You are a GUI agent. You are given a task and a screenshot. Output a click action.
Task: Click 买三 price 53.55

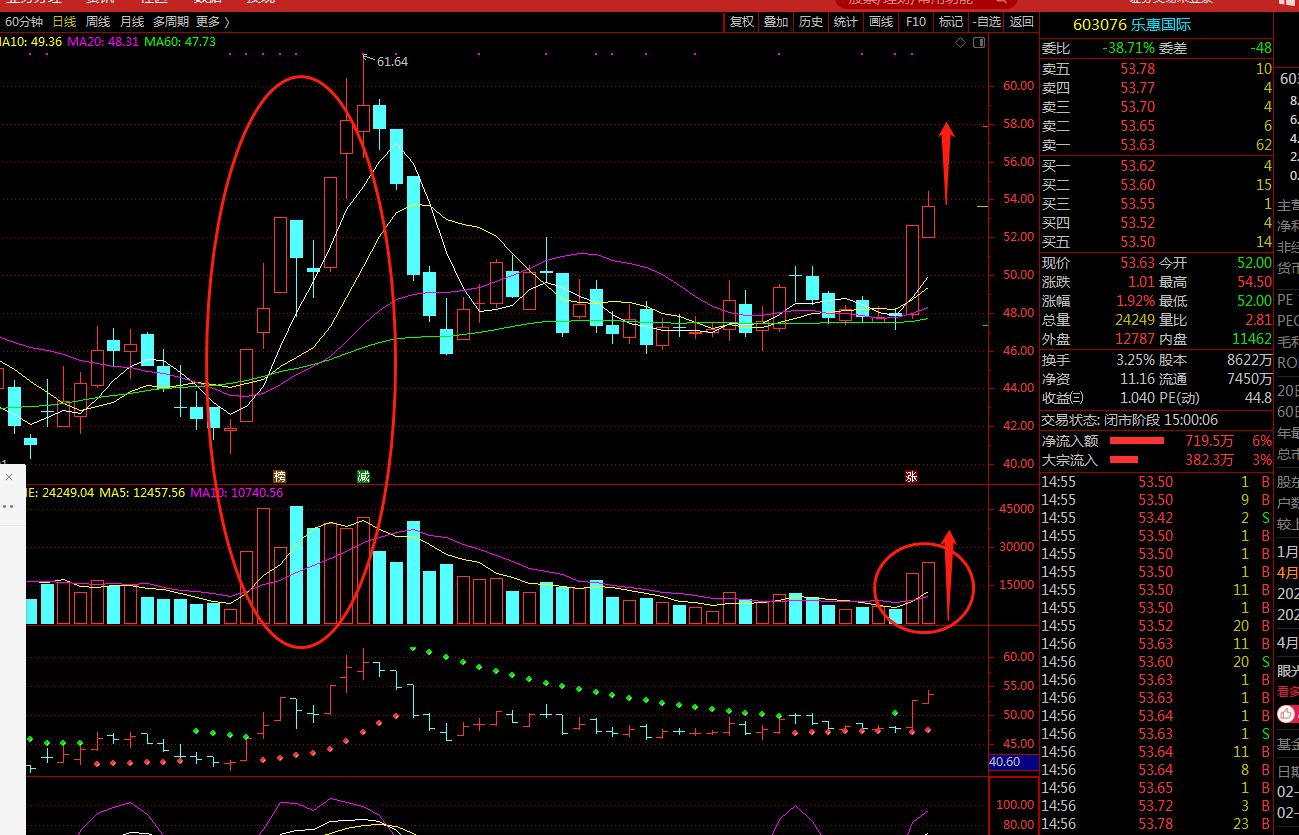point(1138,204)
